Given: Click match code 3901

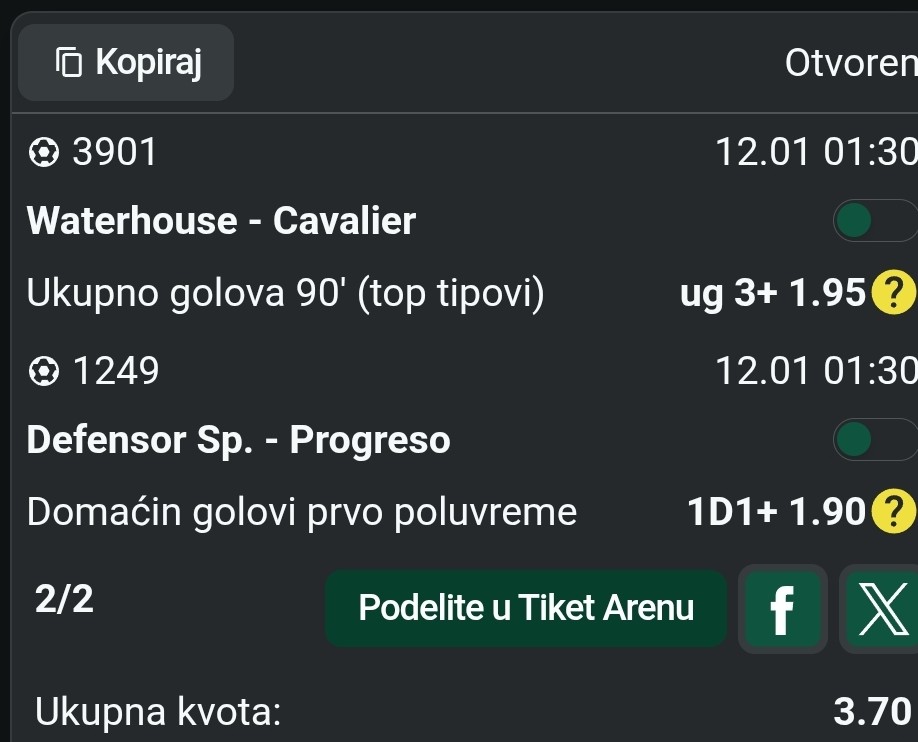Looking at the screenshot, I should coord(115,153).
